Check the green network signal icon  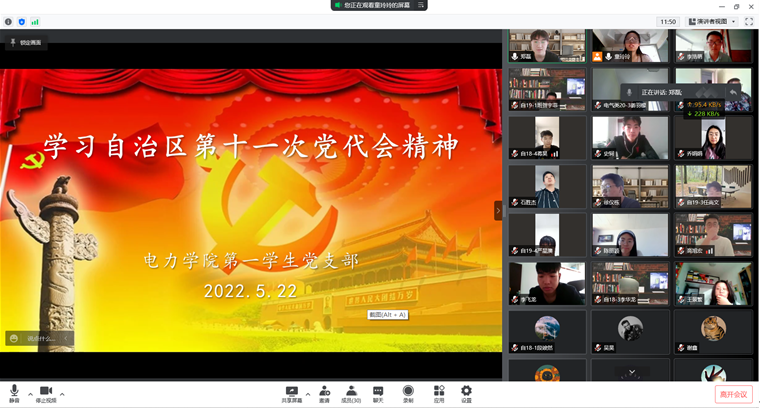35,22
